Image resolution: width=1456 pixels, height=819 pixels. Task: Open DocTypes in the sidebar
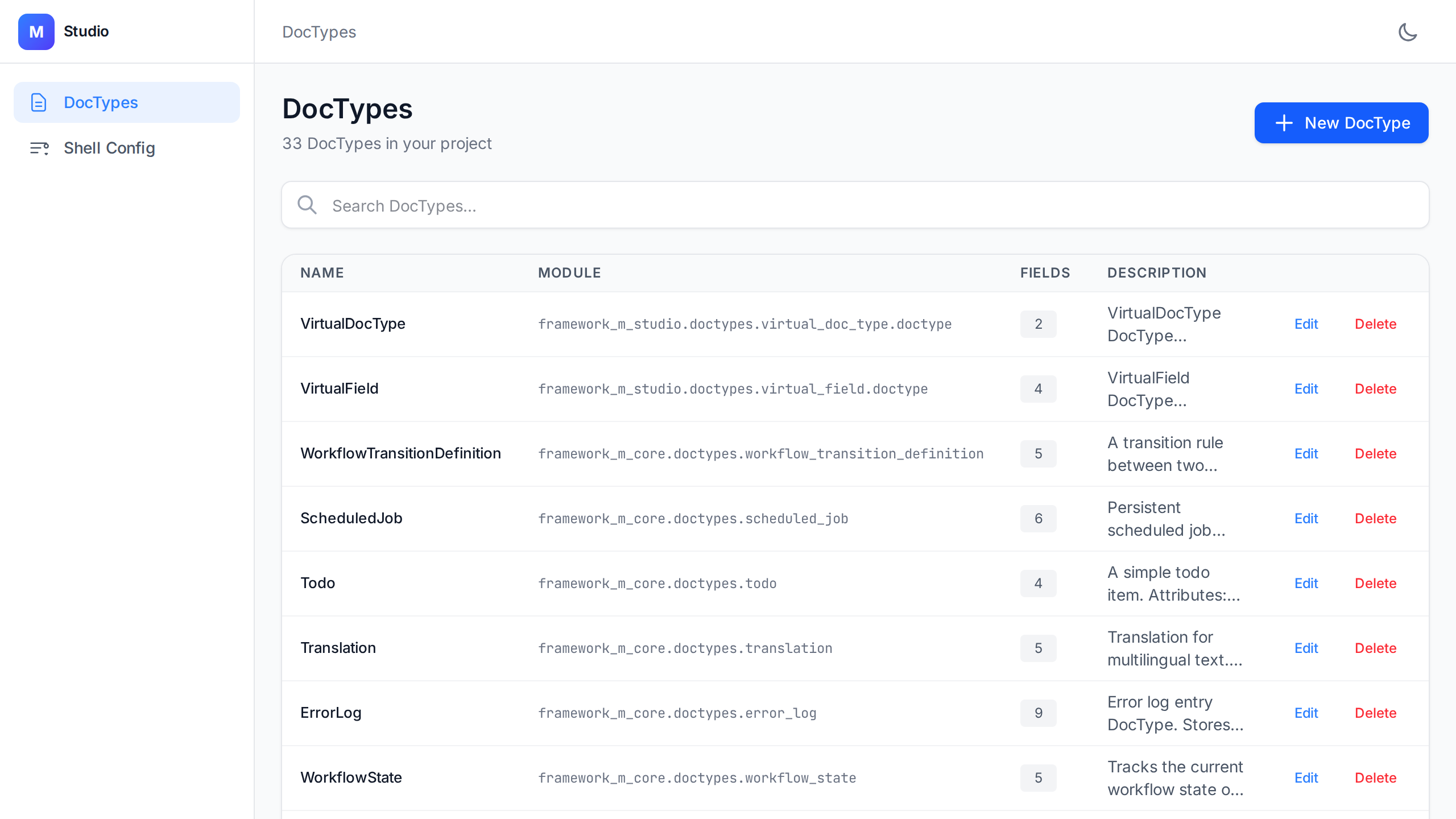coord(127,102)
